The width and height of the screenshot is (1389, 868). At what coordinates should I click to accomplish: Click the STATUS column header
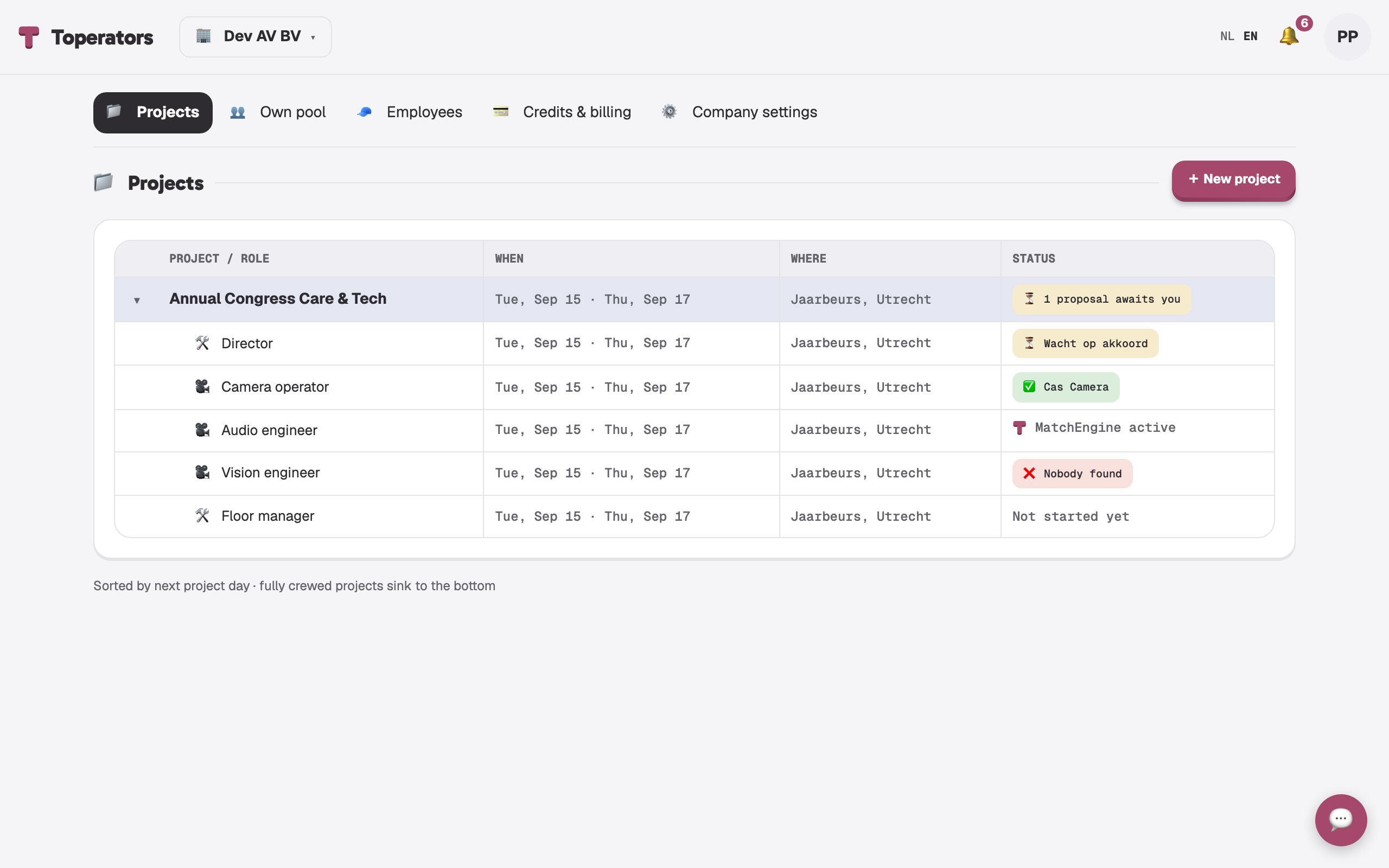click(1033, 258)
